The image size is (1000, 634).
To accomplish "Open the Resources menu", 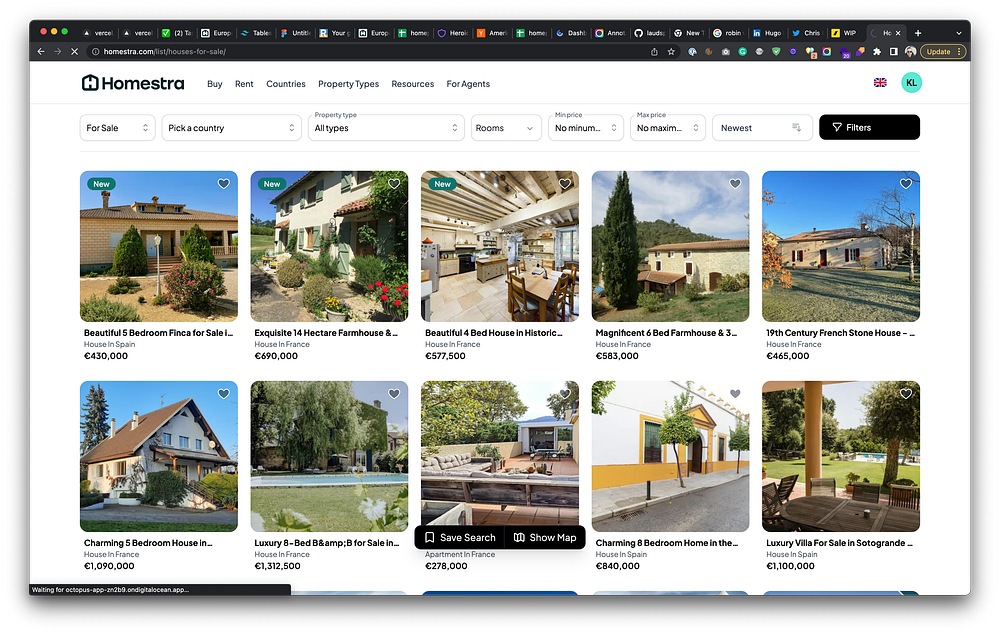I will [x=413, y=84].
